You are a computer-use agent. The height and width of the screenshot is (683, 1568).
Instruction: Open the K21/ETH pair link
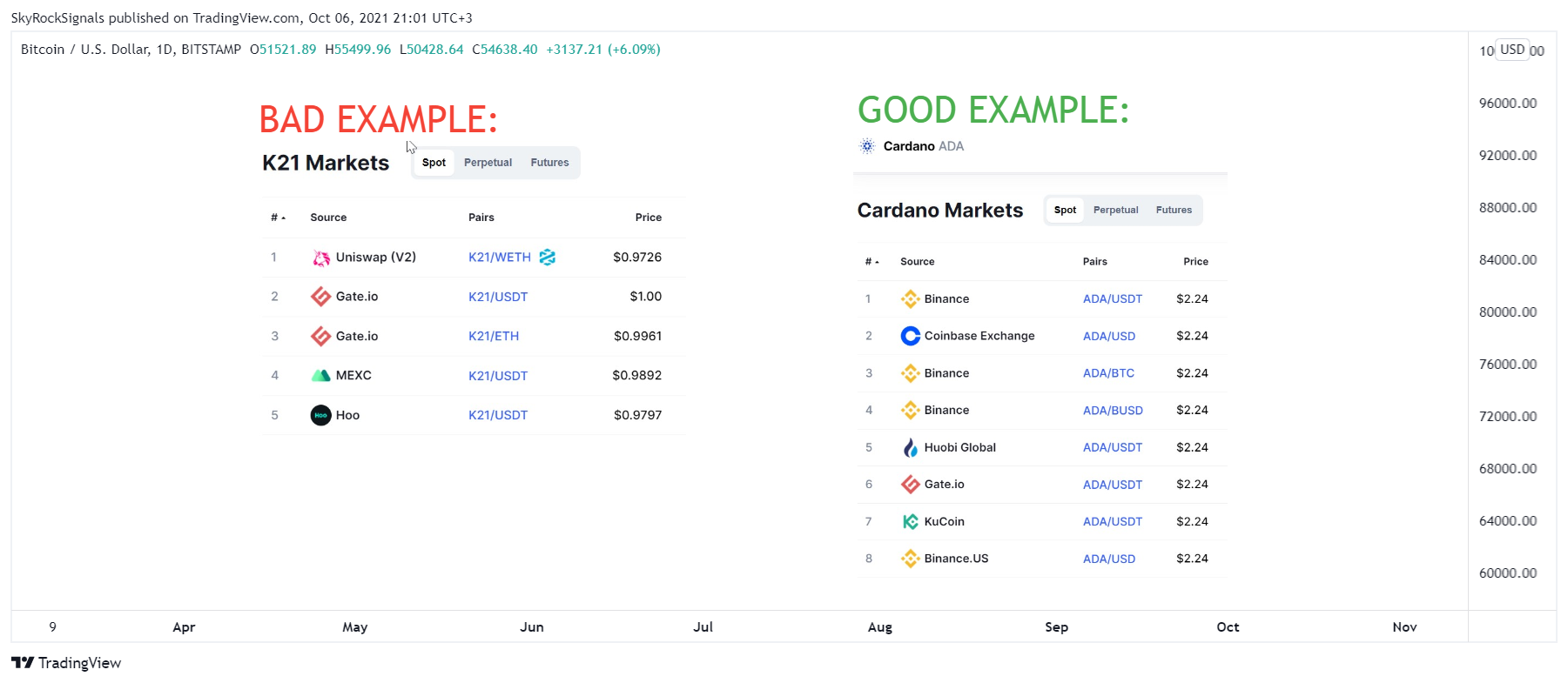coord(494,336)
